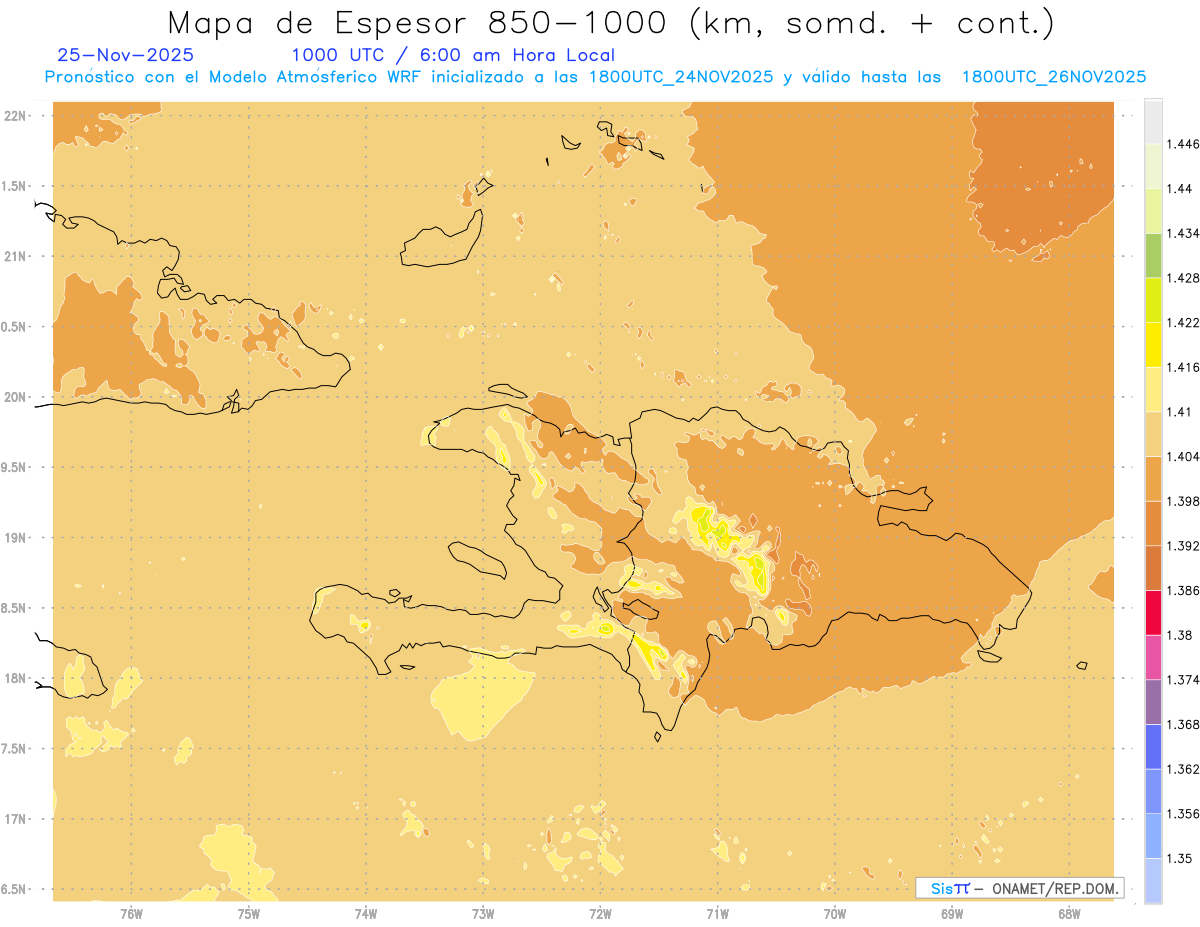Click the legend label 1.404
Image resolution: width=1200 pixels, height=927 pixels.
pos(1181,456)
